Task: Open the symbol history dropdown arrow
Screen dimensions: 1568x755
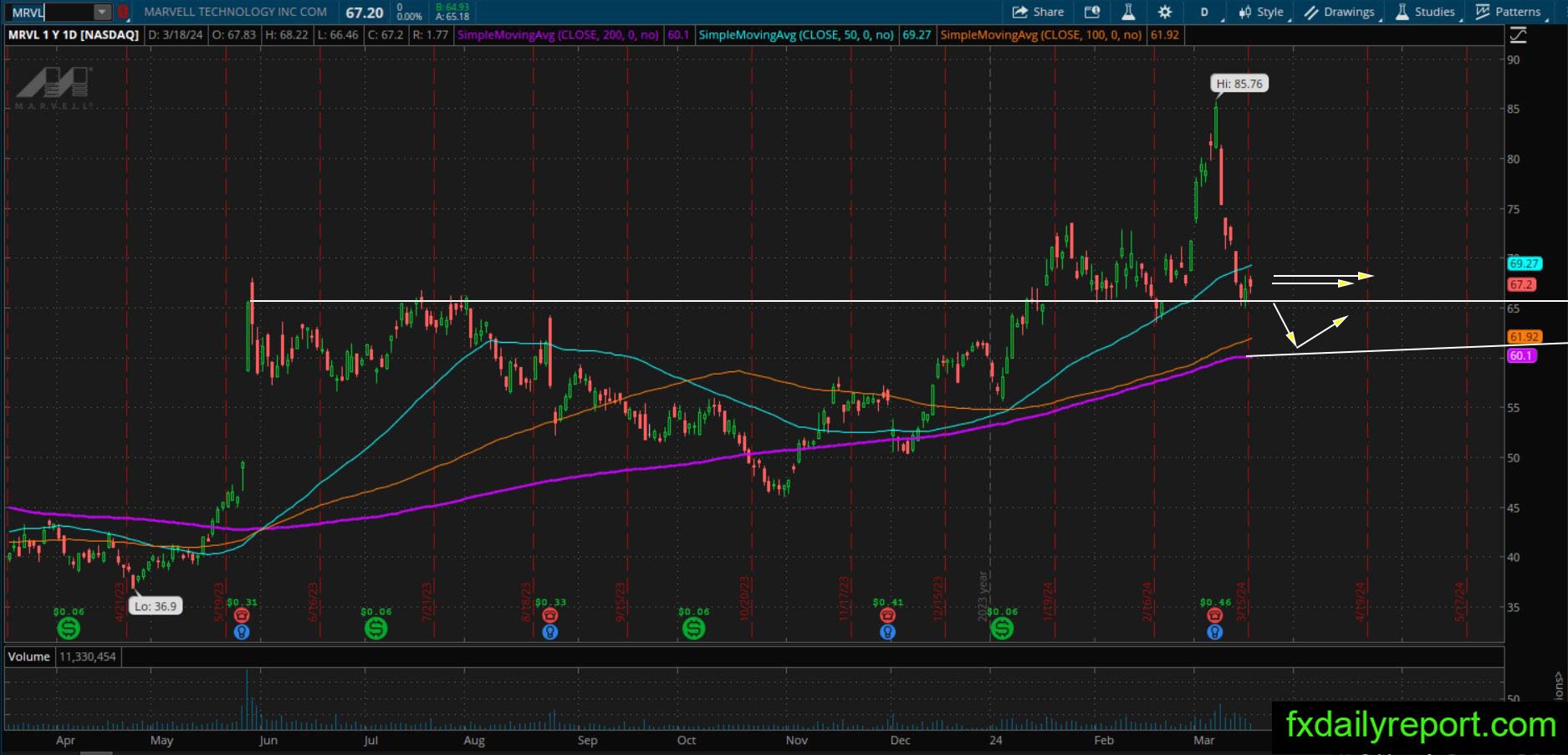Action: tap(102, 13)
